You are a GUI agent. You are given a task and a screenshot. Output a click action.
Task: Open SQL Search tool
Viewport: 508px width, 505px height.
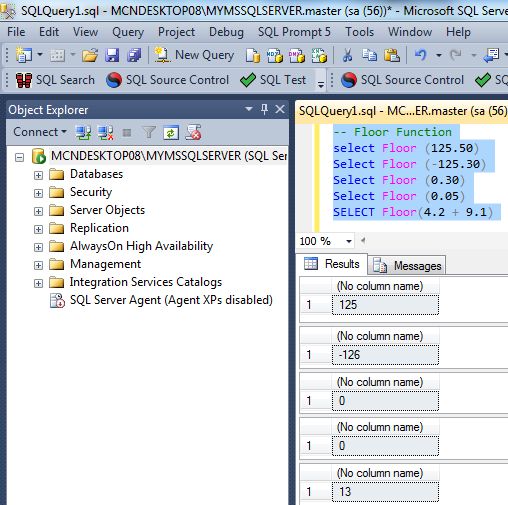coord(55,80)
